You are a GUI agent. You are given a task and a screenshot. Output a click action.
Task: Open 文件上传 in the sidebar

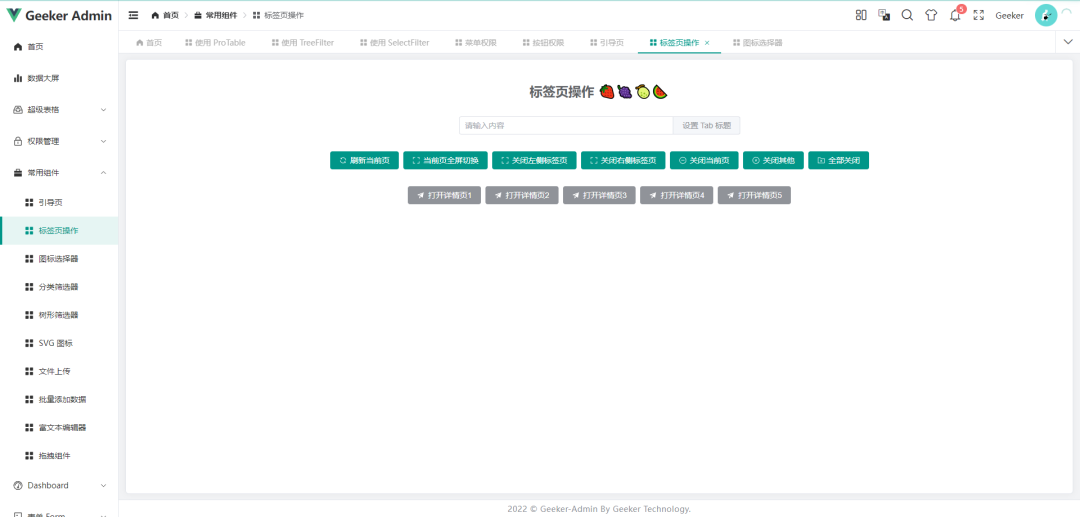(x=59, y=371)
